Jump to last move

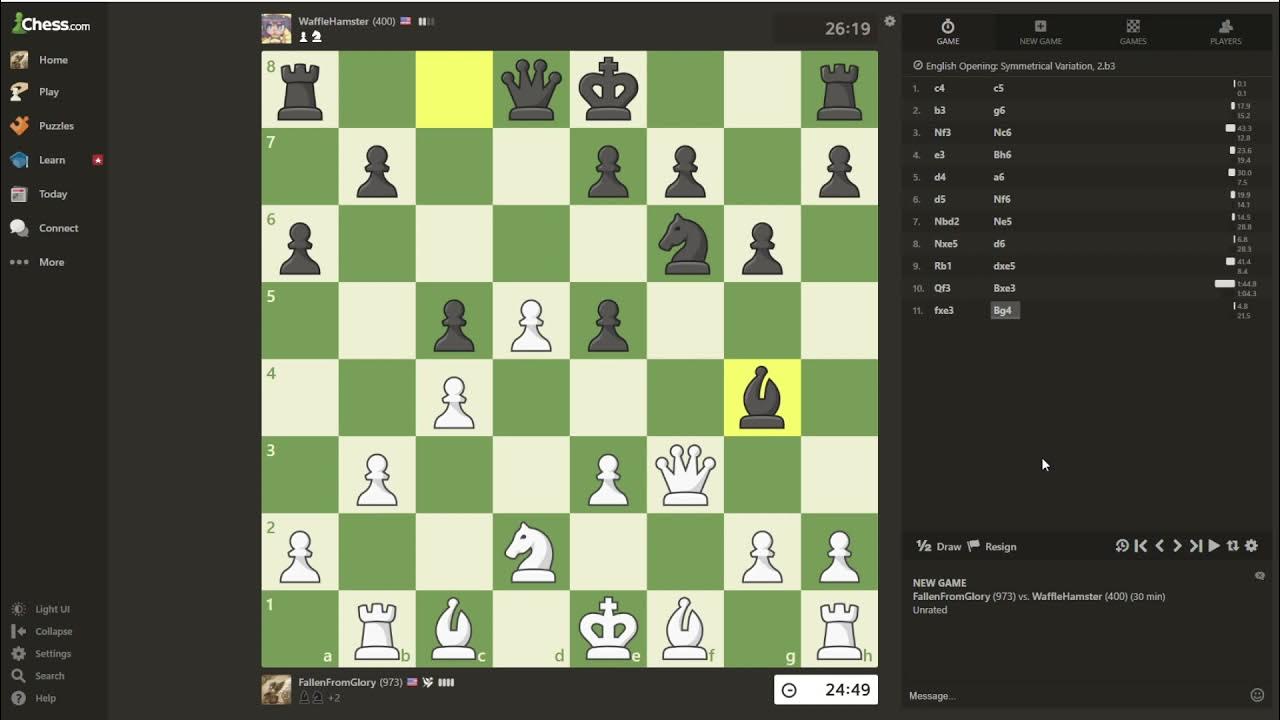coord(1196,546)
